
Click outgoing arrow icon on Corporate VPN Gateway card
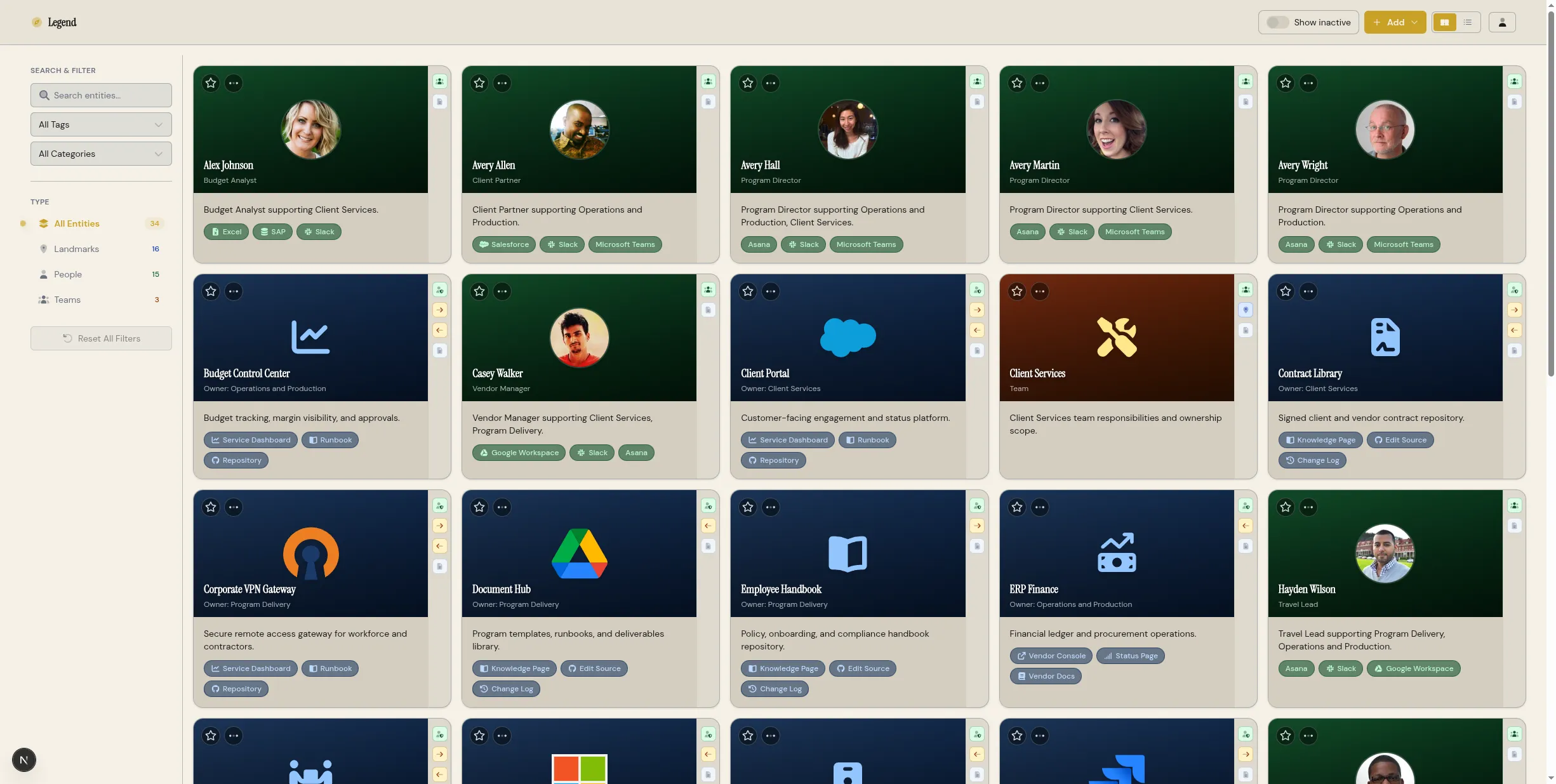(x=440, y=526)
